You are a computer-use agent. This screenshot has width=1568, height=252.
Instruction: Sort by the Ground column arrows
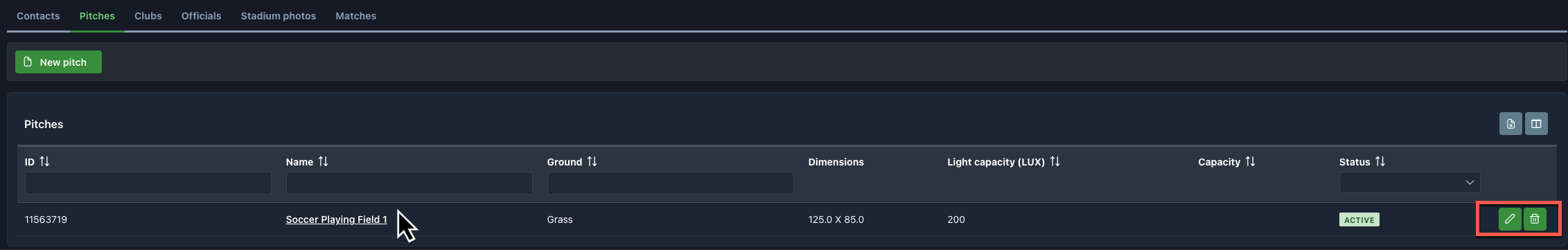(x=592, y=161)
